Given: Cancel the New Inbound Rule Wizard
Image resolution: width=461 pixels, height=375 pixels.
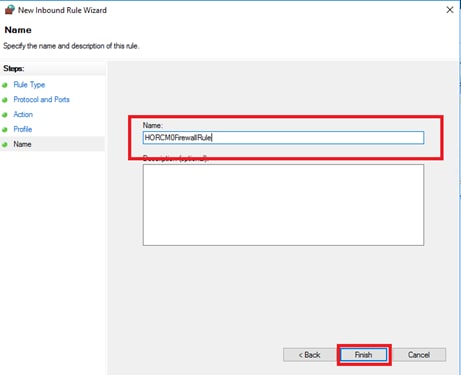Looking at the screenshot, I should click(x=419, y=355).
